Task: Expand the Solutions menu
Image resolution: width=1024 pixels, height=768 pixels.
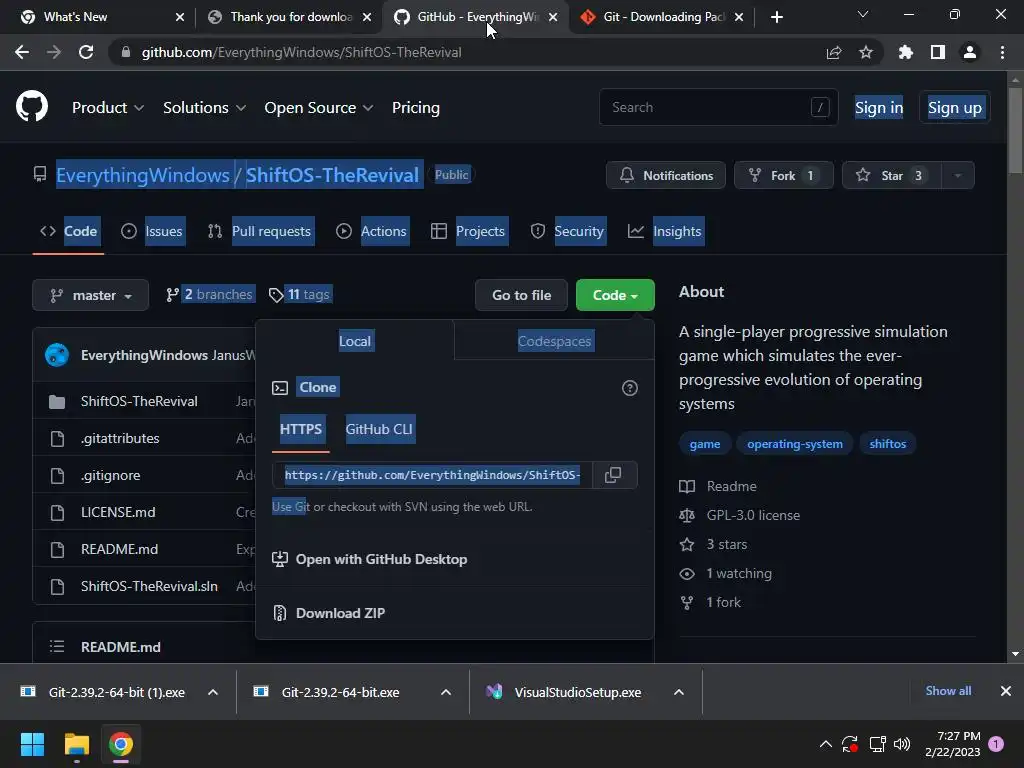Action: pos(204,108)
